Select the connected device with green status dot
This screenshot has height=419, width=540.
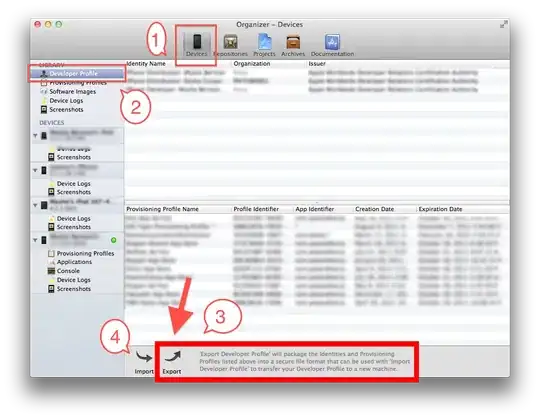tap(77, 240)
